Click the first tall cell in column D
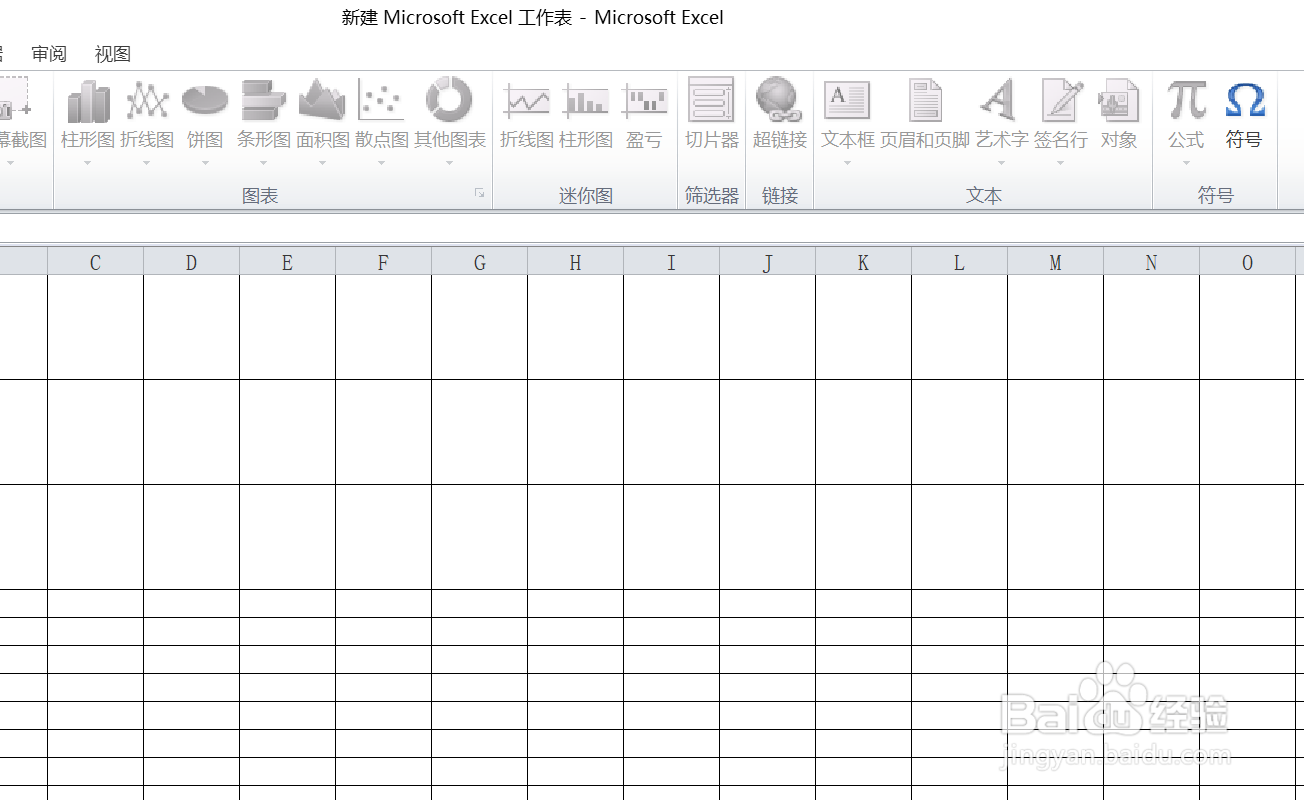 coord(192,327)
